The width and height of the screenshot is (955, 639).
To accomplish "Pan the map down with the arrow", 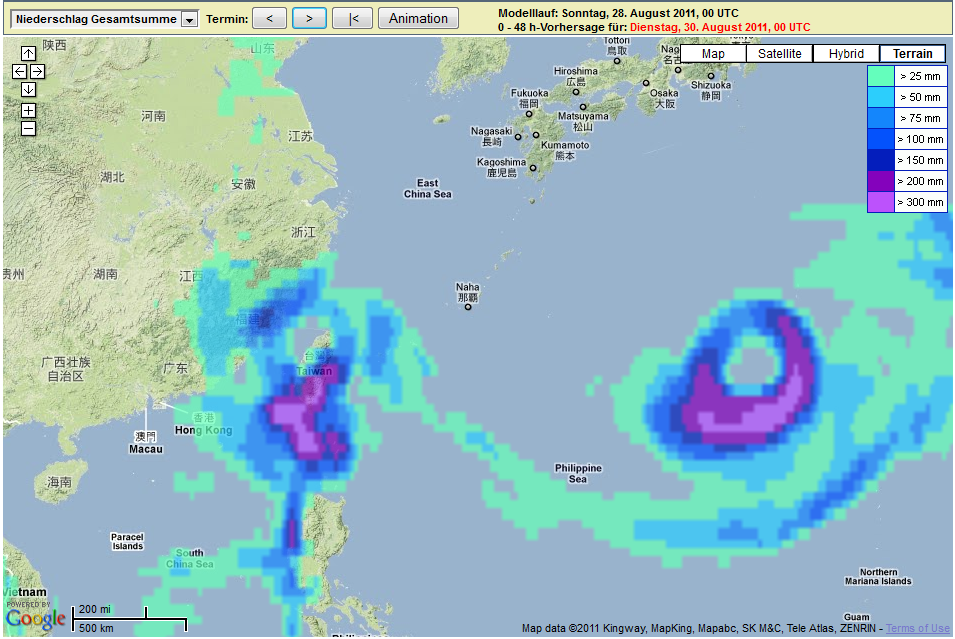I will tap(28, 89).
